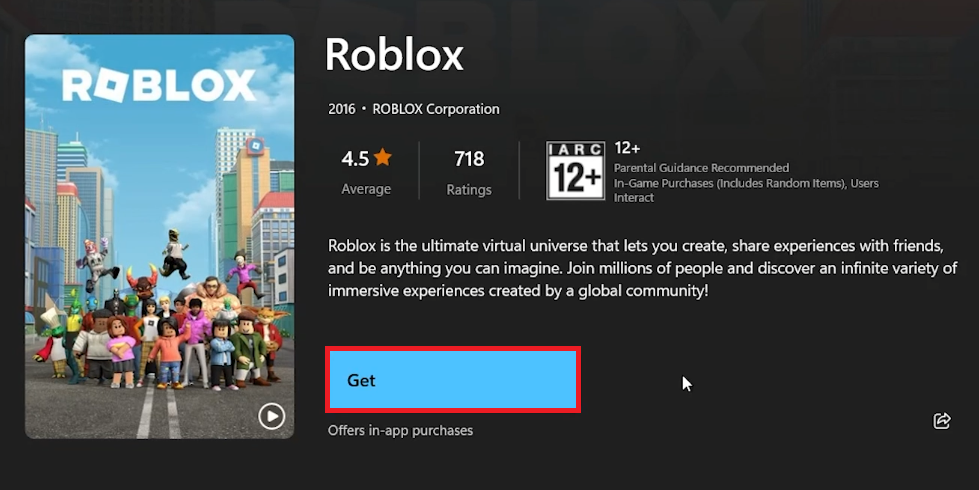Click the 718 ratings count
The height and width of the screenshot is (490, 979).
(x=469, y=158)
